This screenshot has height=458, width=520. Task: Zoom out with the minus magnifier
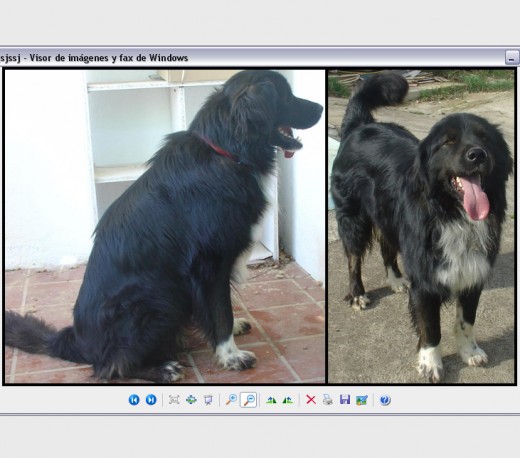pos(249,400)
